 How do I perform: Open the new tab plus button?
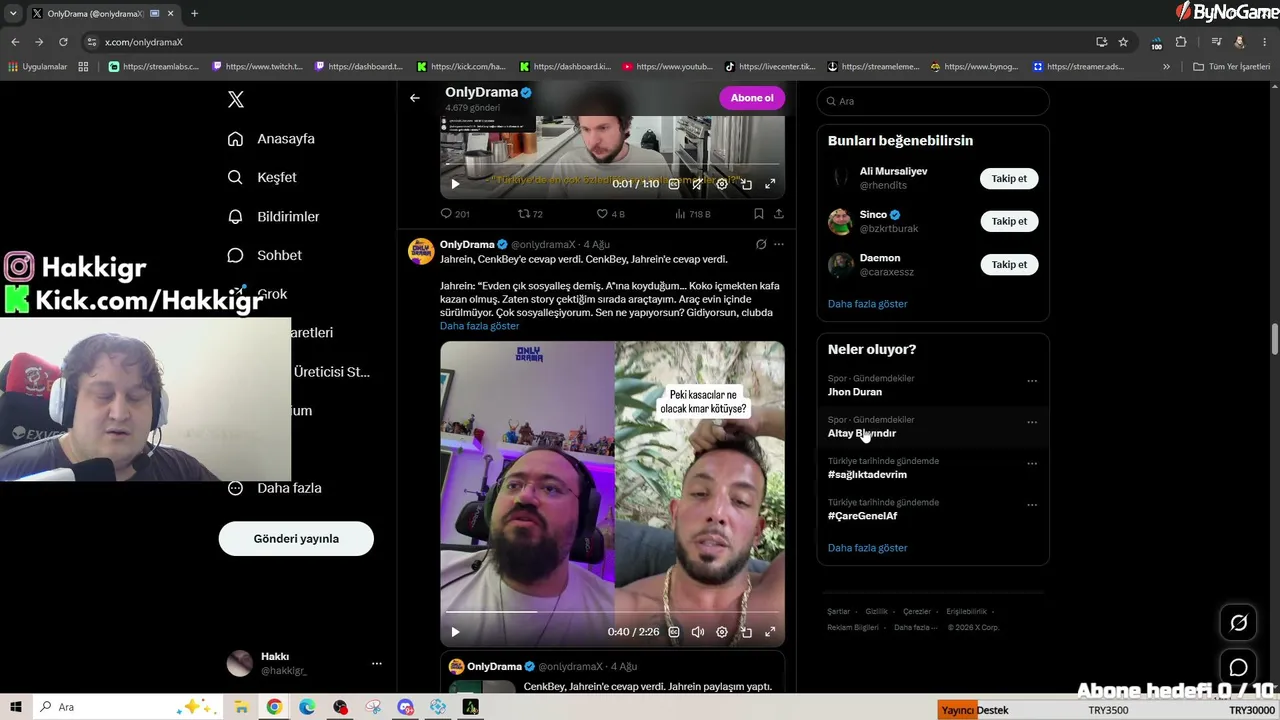click(x=194, y=14)
